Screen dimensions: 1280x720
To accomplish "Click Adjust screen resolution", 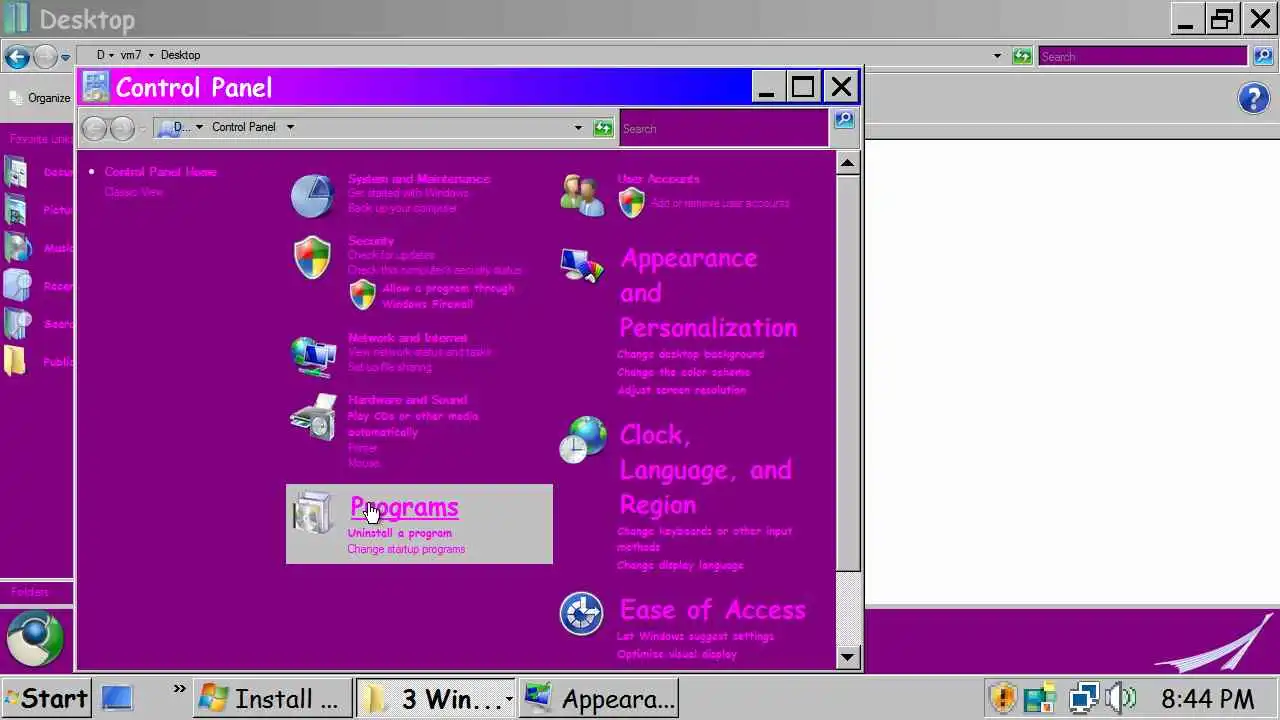I will 681,390.
